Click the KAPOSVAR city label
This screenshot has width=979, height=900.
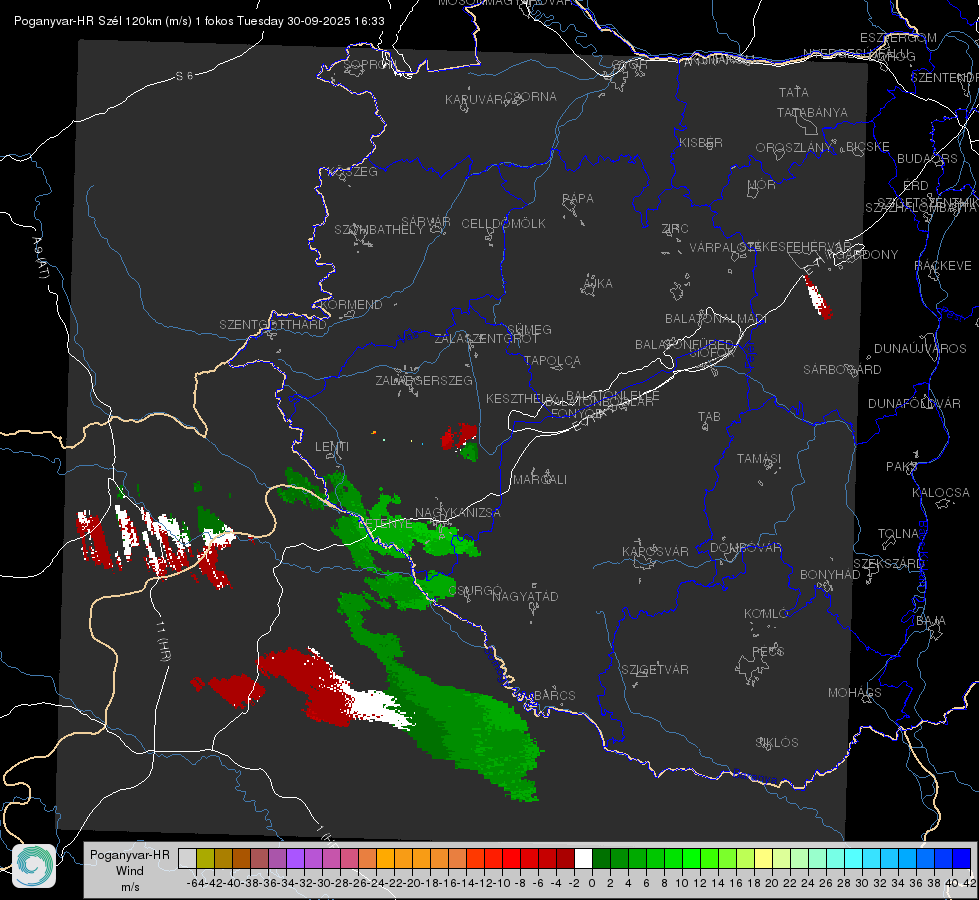(x=656, y=551)
